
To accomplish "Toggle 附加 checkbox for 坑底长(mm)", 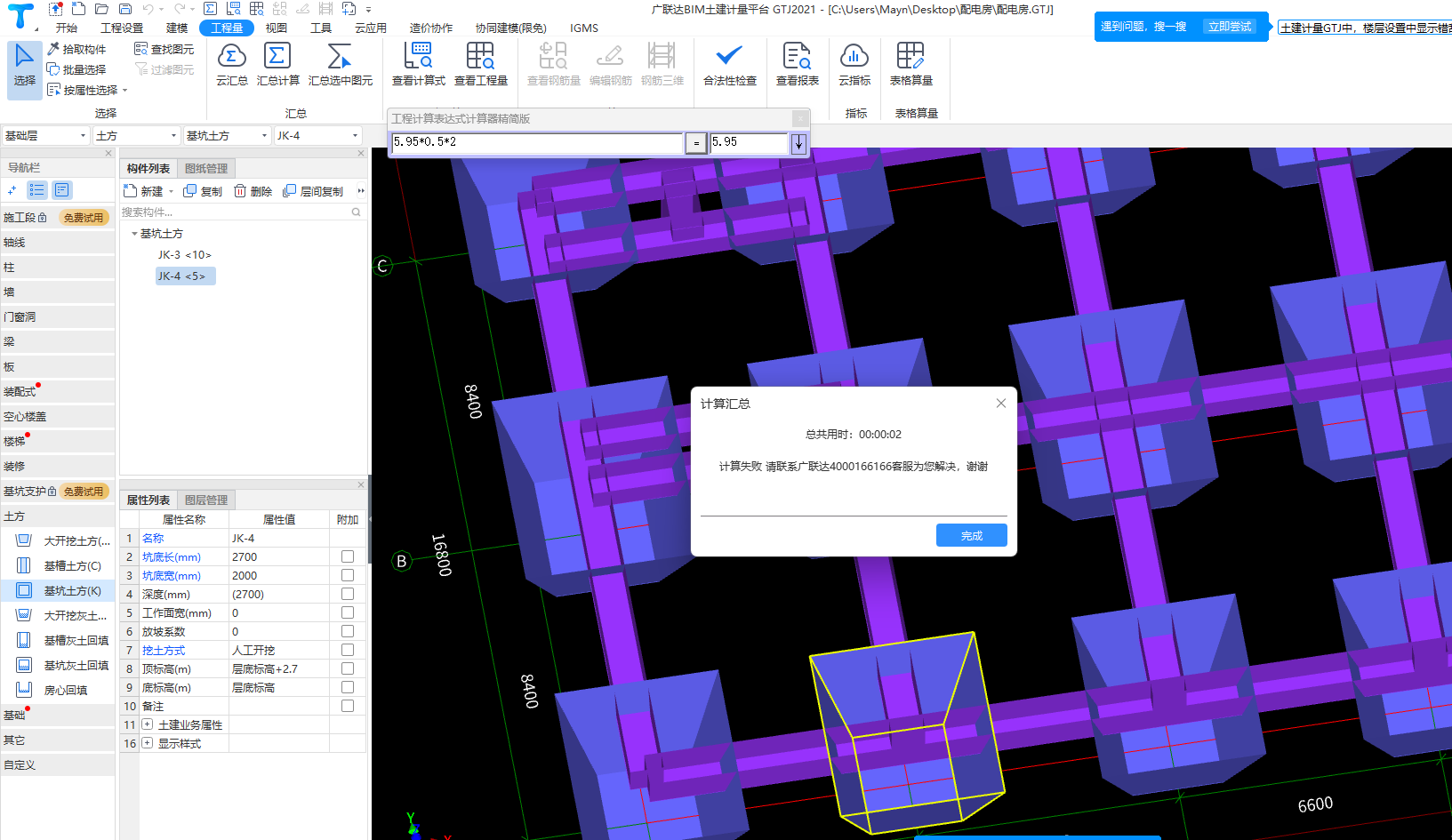I will click(x=348, y=556).
